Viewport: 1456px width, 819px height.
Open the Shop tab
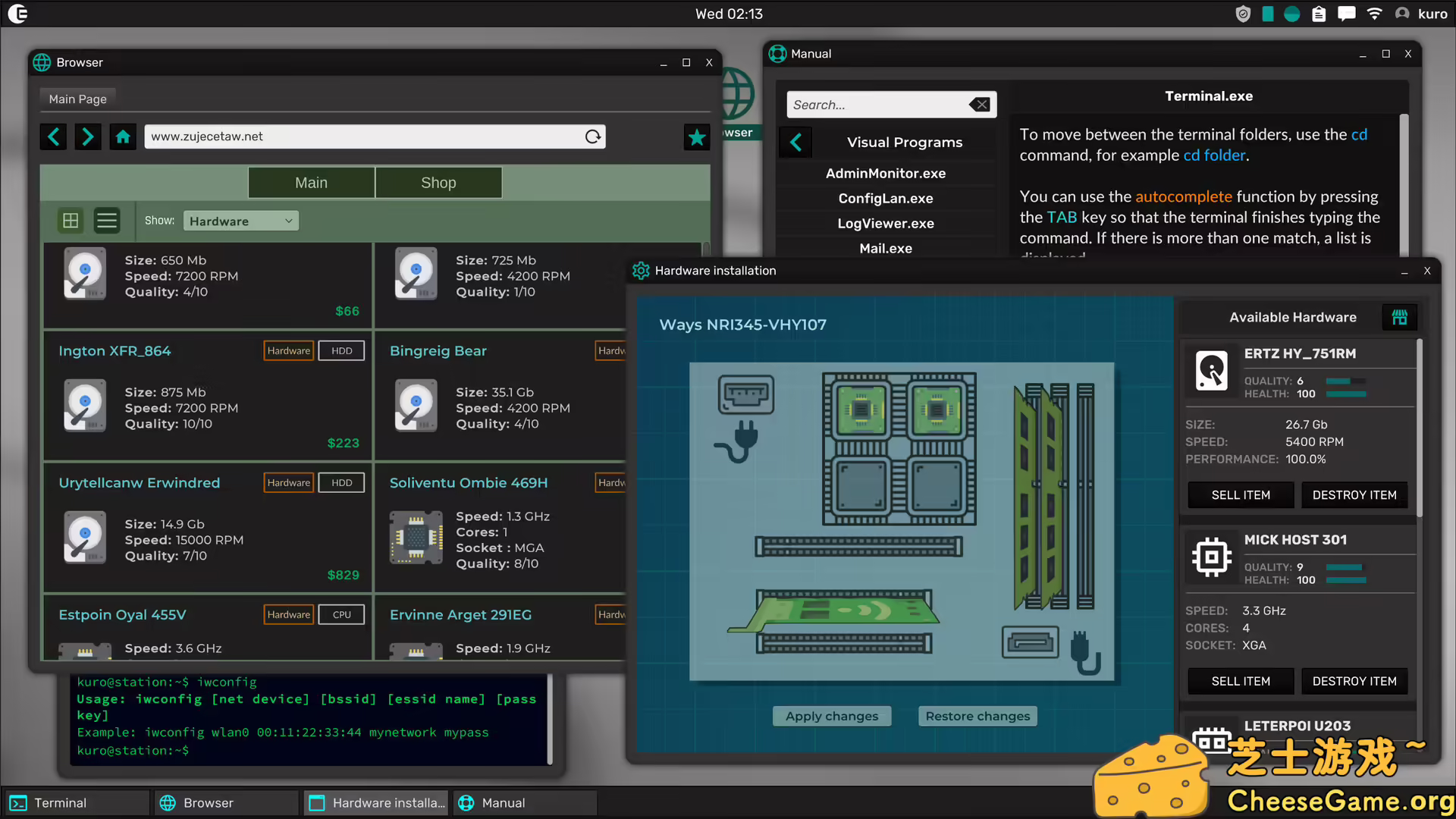pyautogui.click(x=438, y=183)
